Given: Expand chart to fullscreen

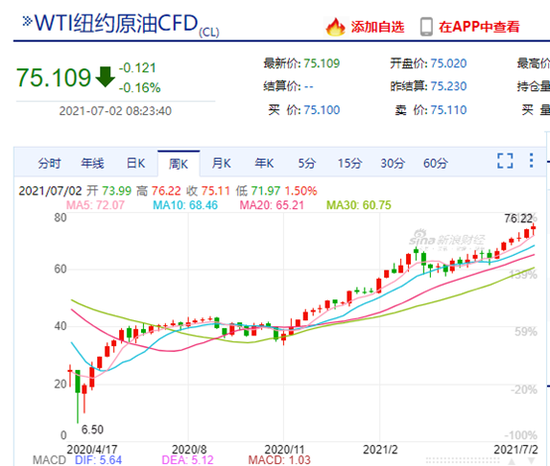Looking at the screenshot, I should tap(505, 161).
